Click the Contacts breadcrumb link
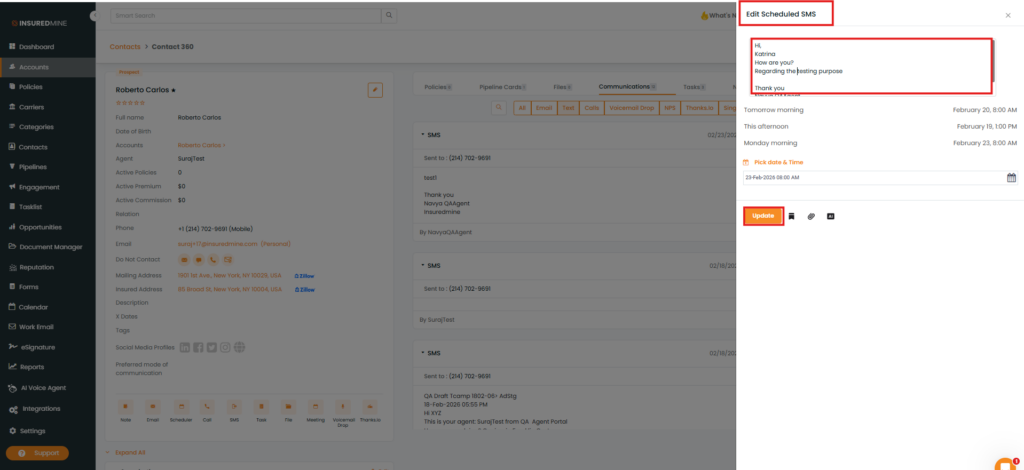1024x470 pixels. (127, 47)
